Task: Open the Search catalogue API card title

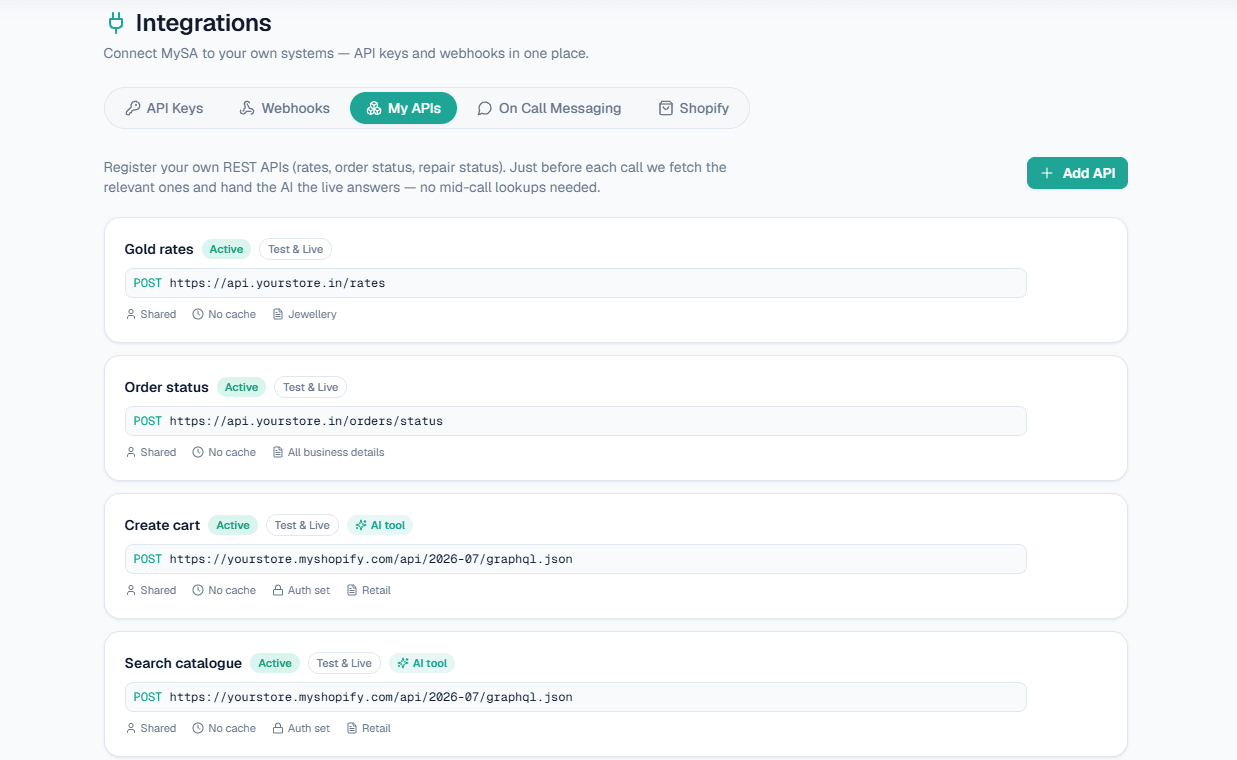Action: point(183,663)
